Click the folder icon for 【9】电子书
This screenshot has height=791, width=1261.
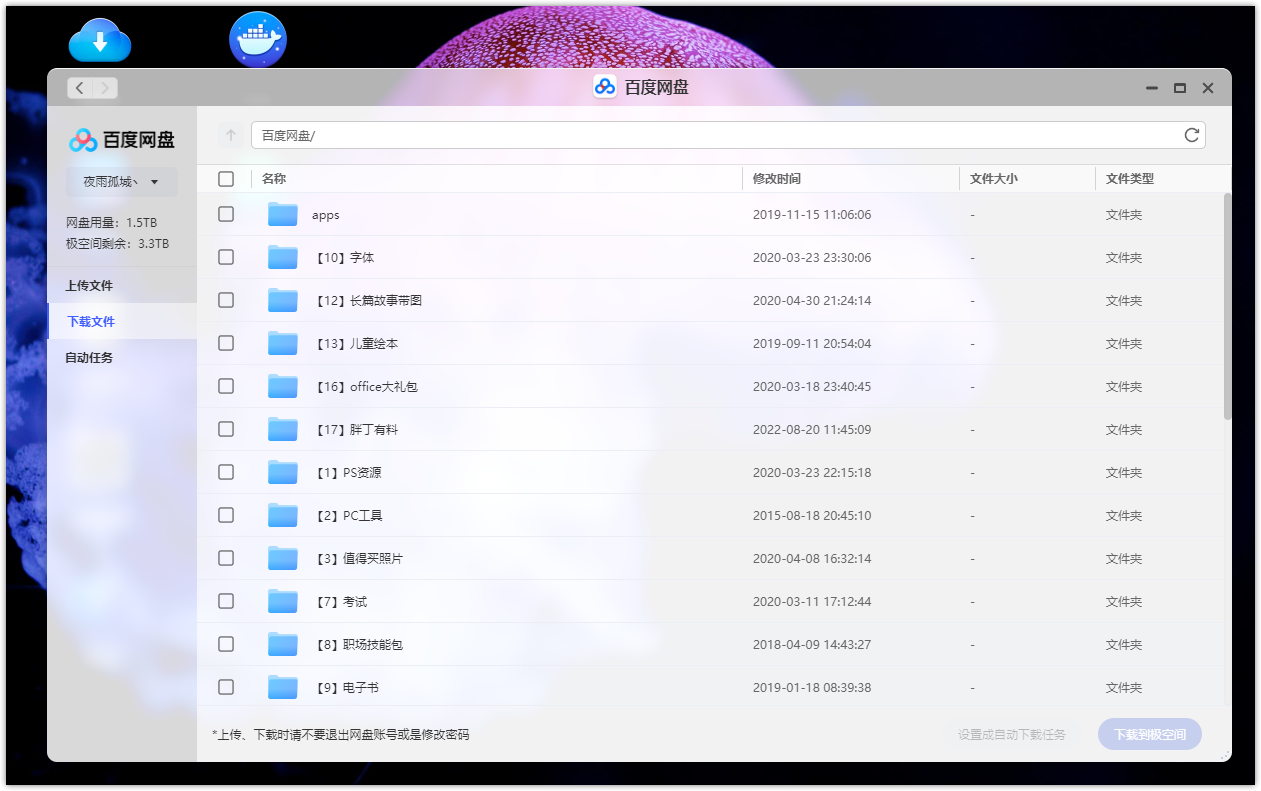tap(283, 687)
